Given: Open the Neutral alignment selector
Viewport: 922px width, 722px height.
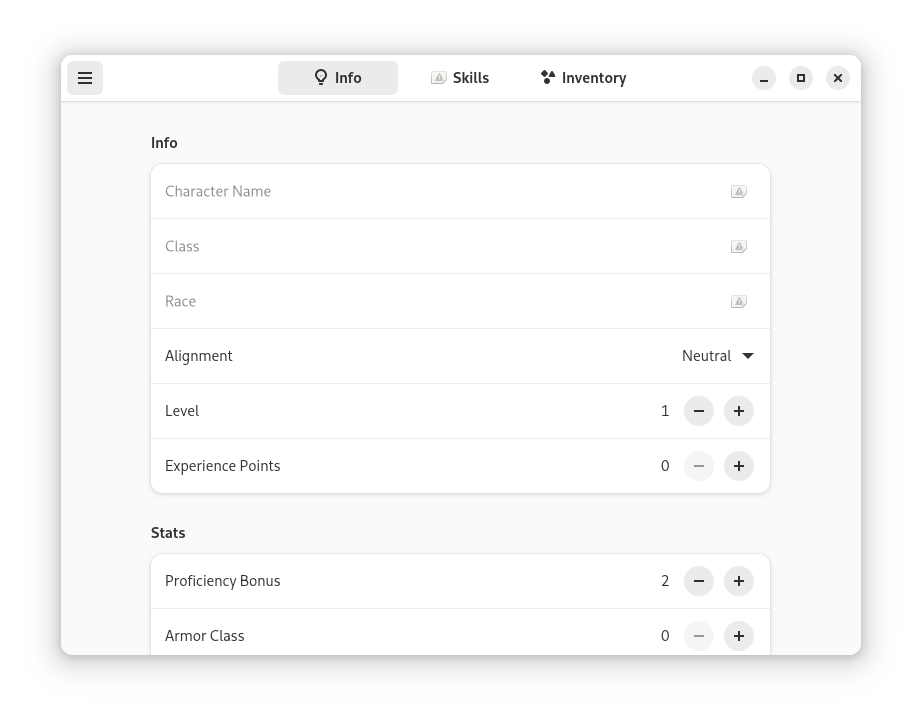Looking at the screenshot, I should coord(717,356).
